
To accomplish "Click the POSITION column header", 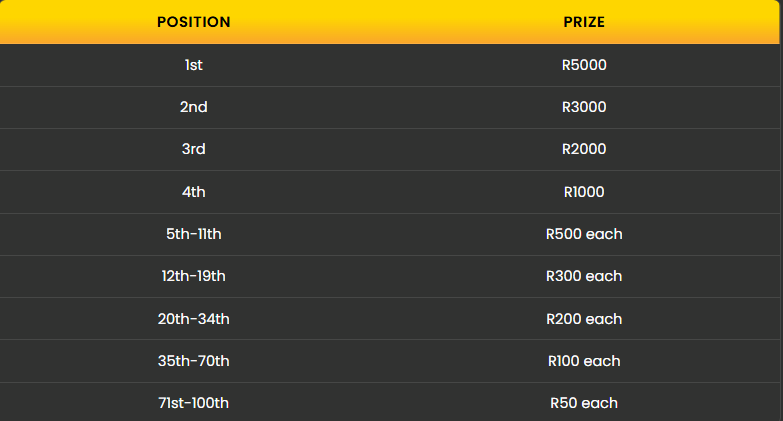I will [x=193, y=22].
